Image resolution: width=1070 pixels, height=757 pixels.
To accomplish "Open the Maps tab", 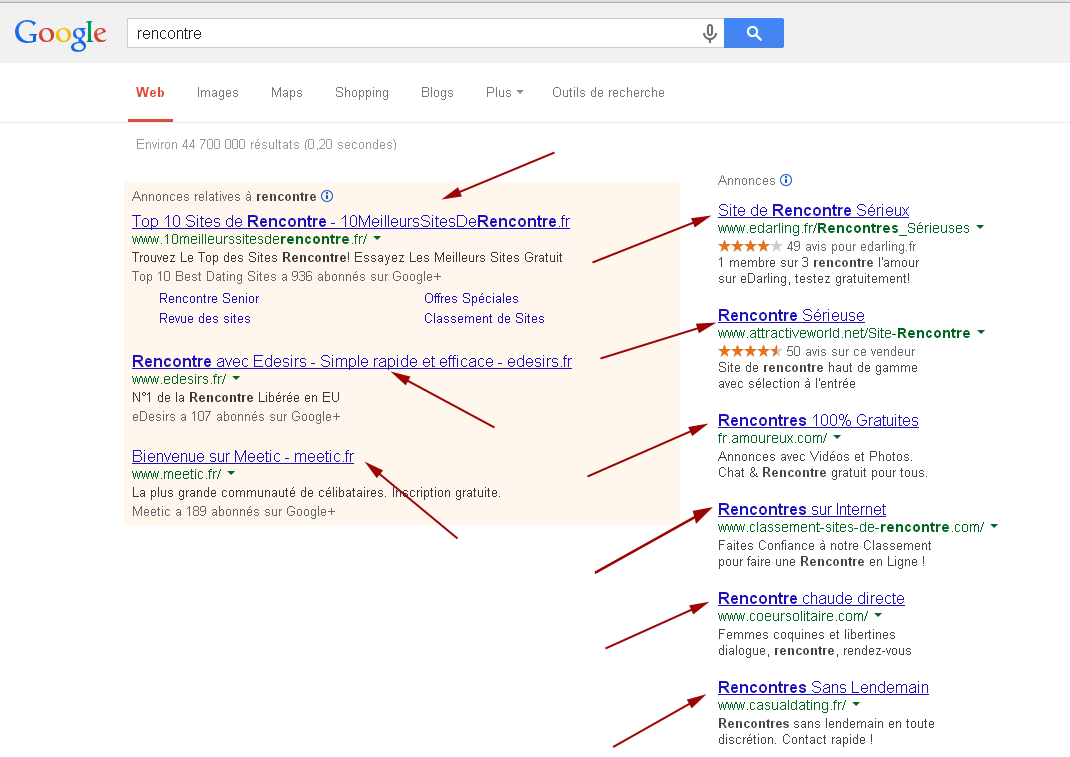I will [x=287, y=92].
